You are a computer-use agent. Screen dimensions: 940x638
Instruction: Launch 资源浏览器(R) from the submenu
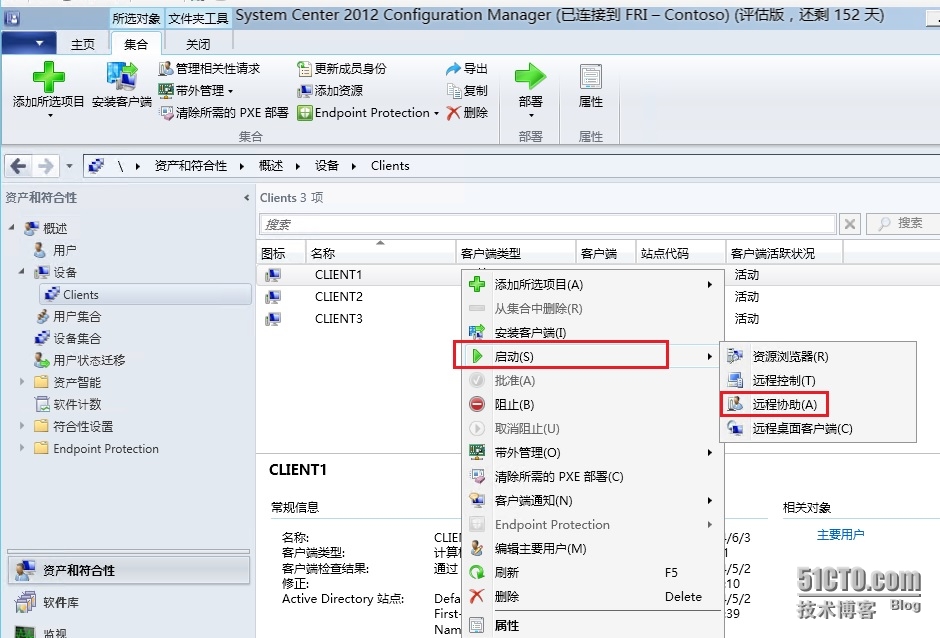coord(818,356)
